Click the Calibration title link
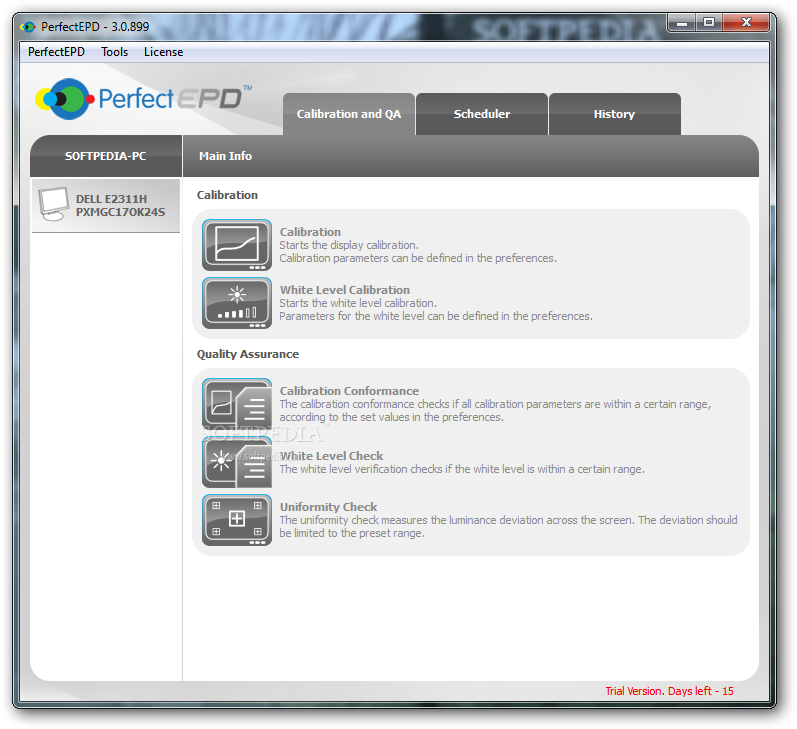Image resolution: width=797 pixels, height=729 pixels. [310, 232]
